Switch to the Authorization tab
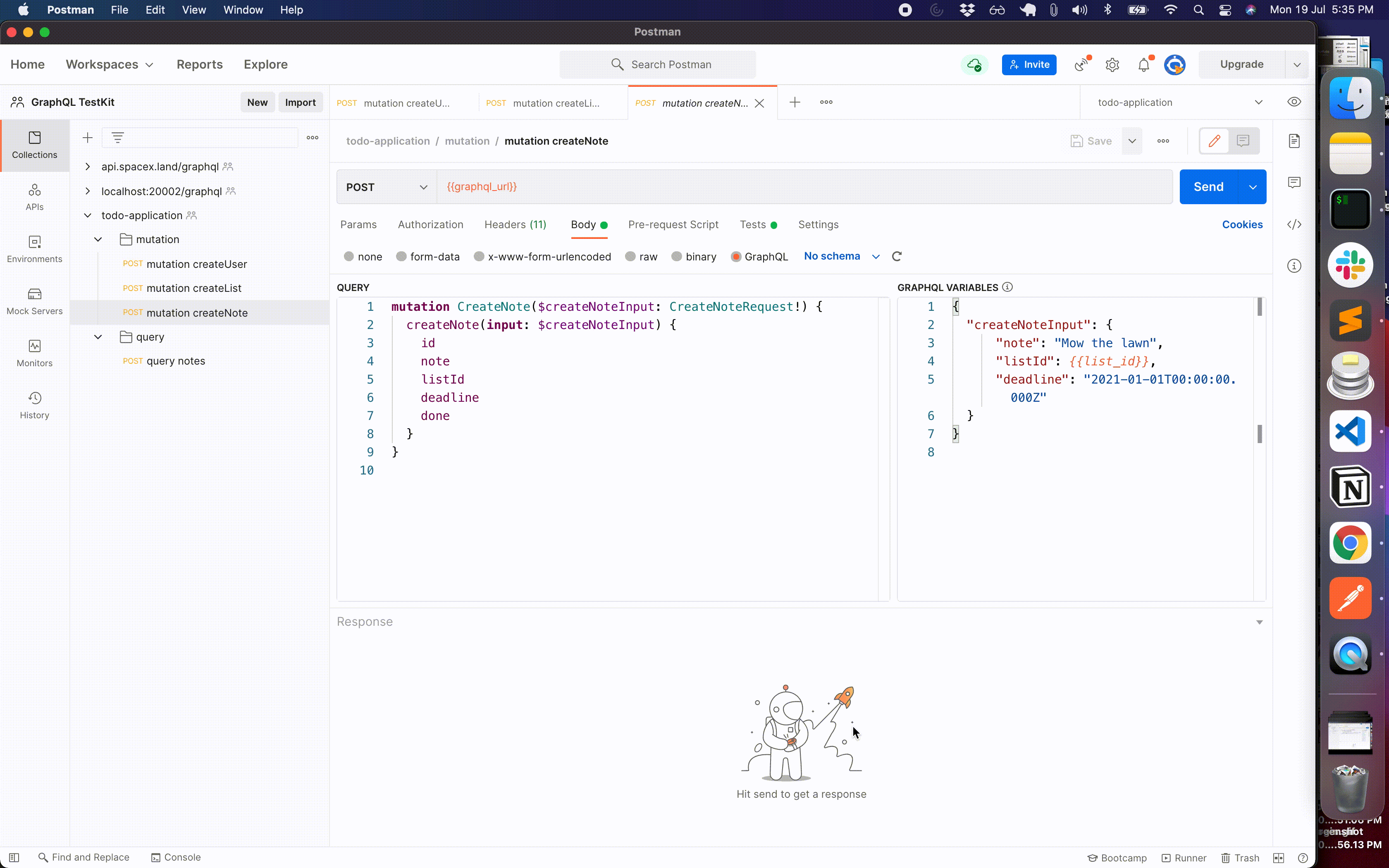 430,224
